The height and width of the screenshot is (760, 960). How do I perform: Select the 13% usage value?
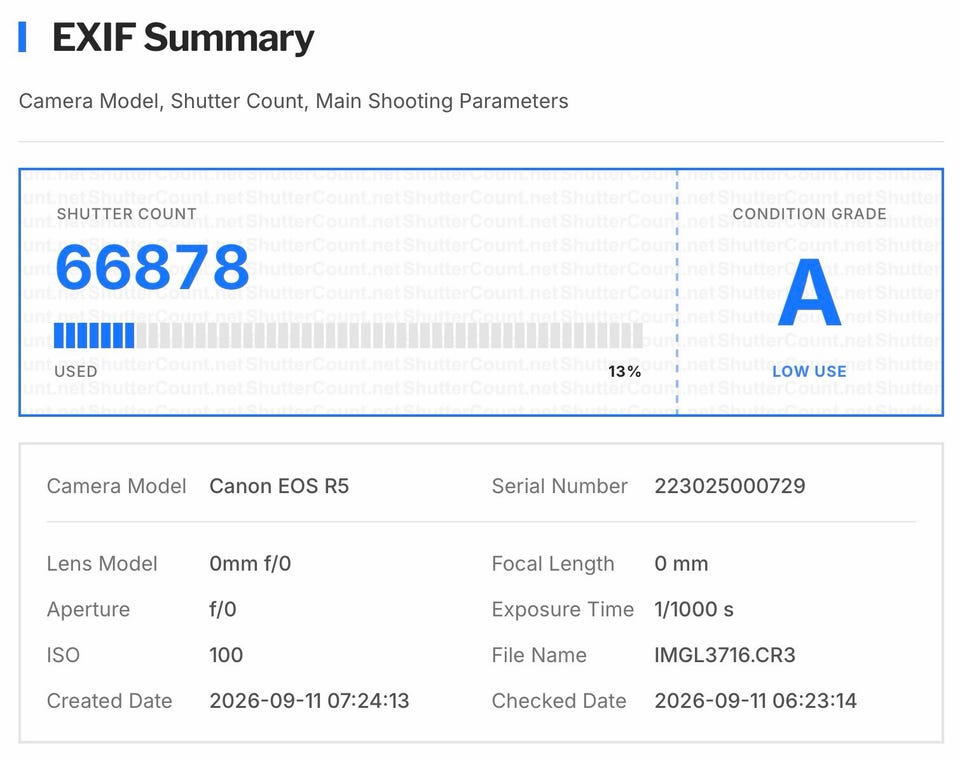tap(624, 371)
